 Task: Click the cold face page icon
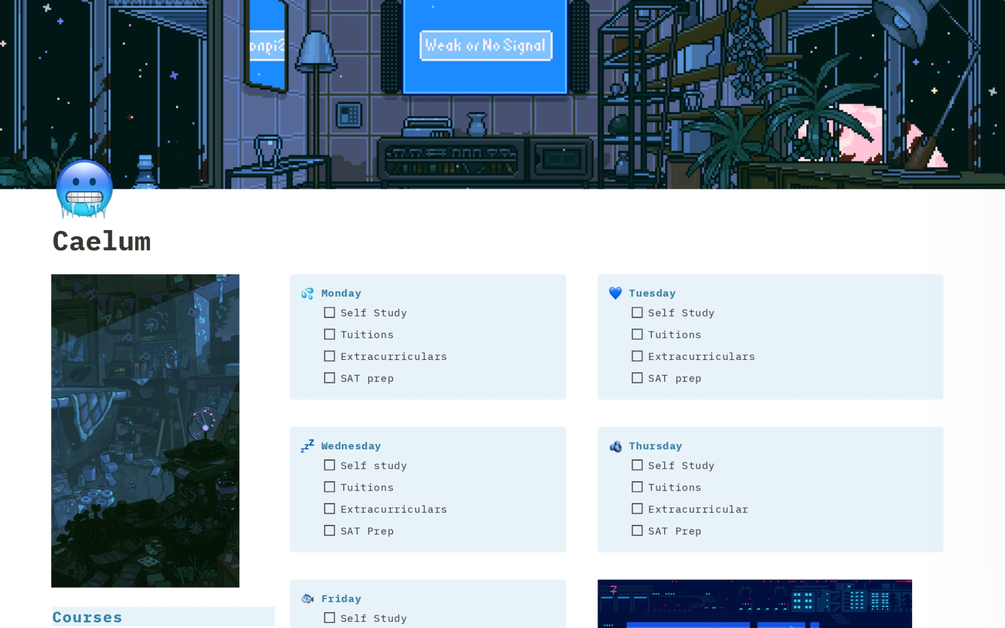tap(85, 189)
